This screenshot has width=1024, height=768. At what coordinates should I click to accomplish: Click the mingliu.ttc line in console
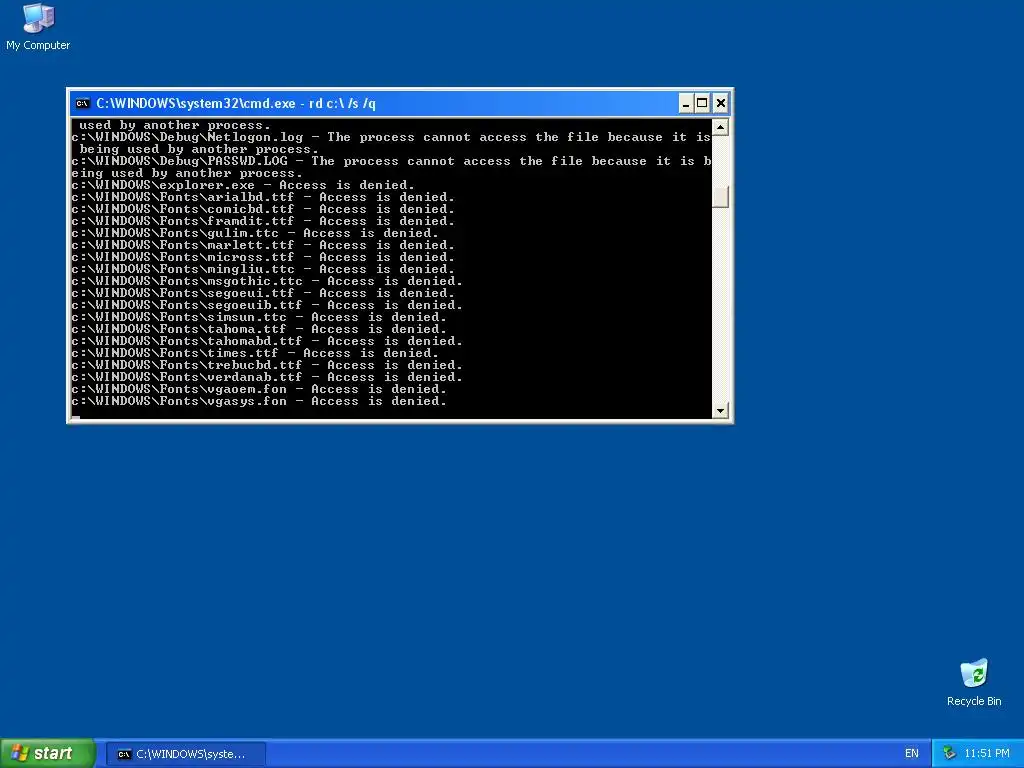[x=263, y=269]
